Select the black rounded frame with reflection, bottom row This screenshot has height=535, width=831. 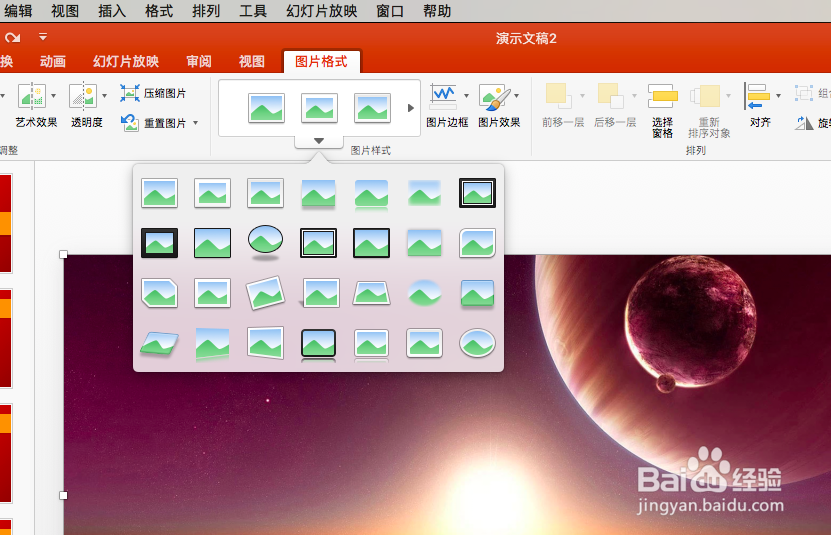(319, 345)
